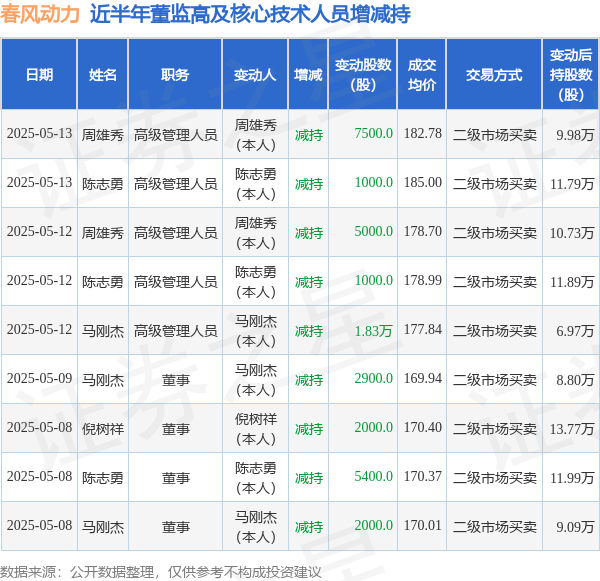Select the average price 170.01
The width and height of the screenshot is (600, 581).
(423, 526)
